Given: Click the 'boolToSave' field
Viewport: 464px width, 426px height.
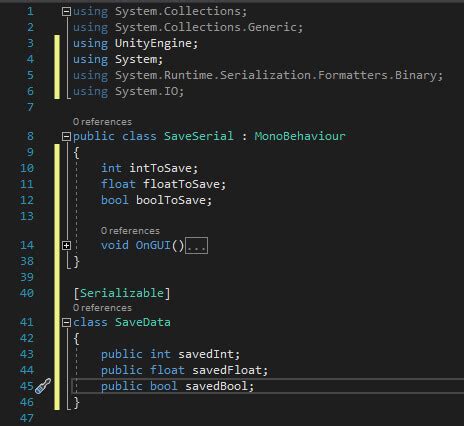Looking at the screenshot, I should coord(171,200).
